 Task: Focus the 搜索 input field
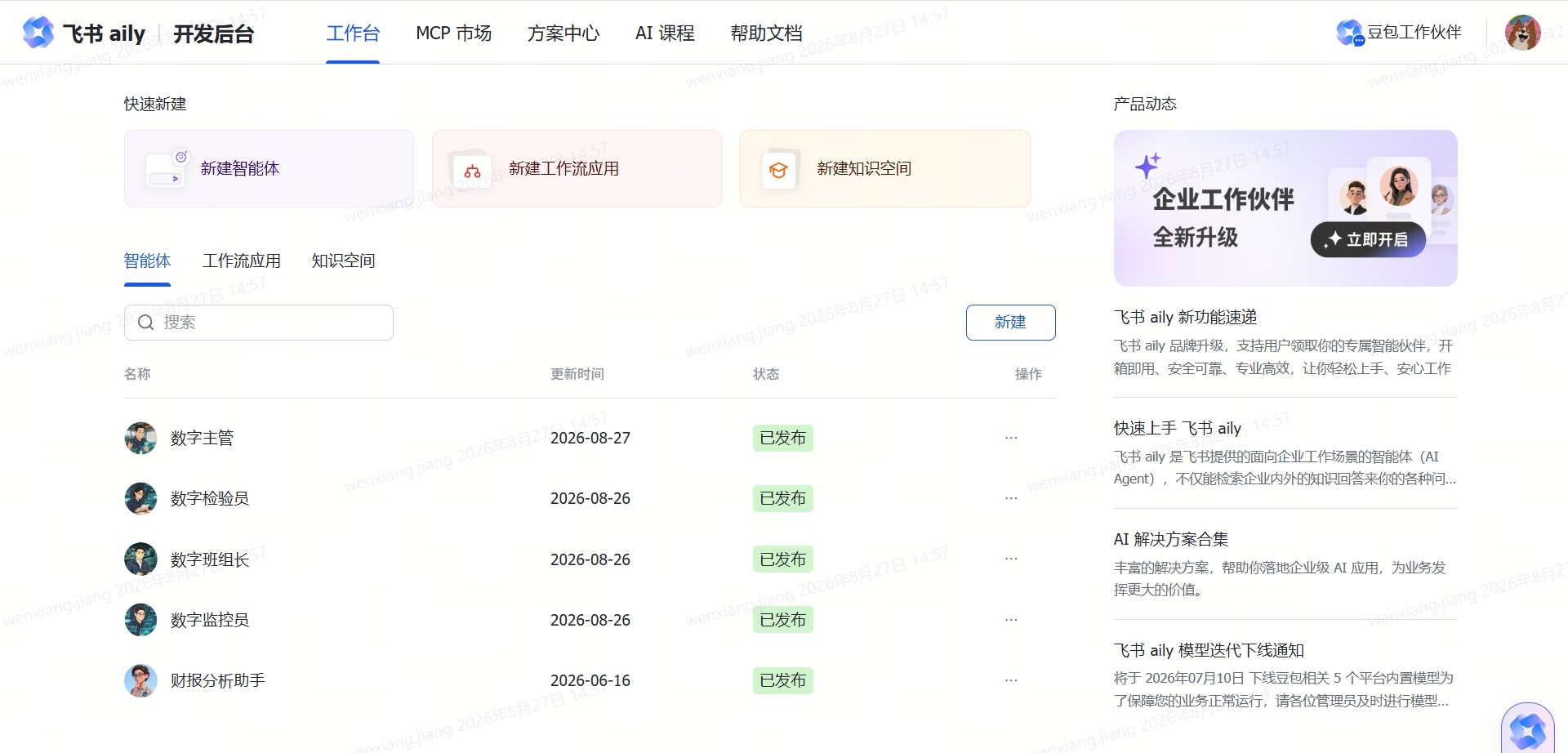pyautogui.click(x=259, y=323)
